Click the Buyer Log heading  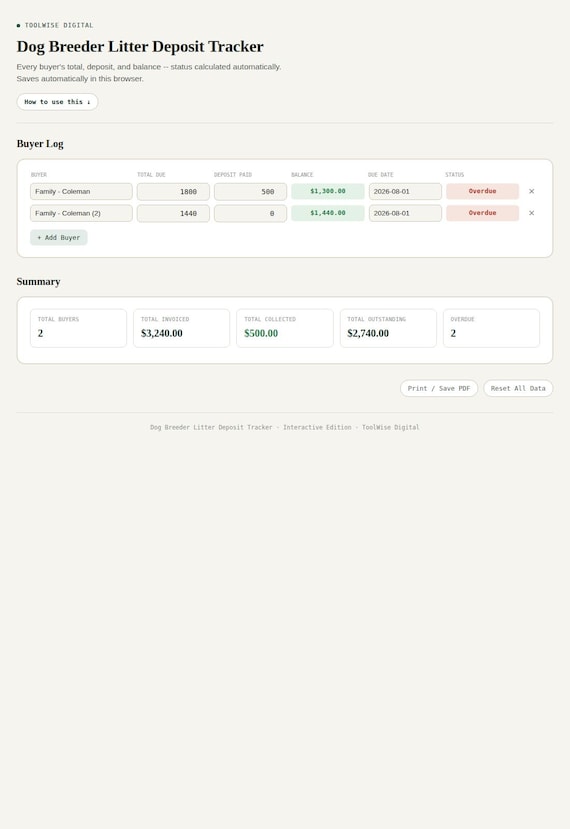click(x=40, y=144)
